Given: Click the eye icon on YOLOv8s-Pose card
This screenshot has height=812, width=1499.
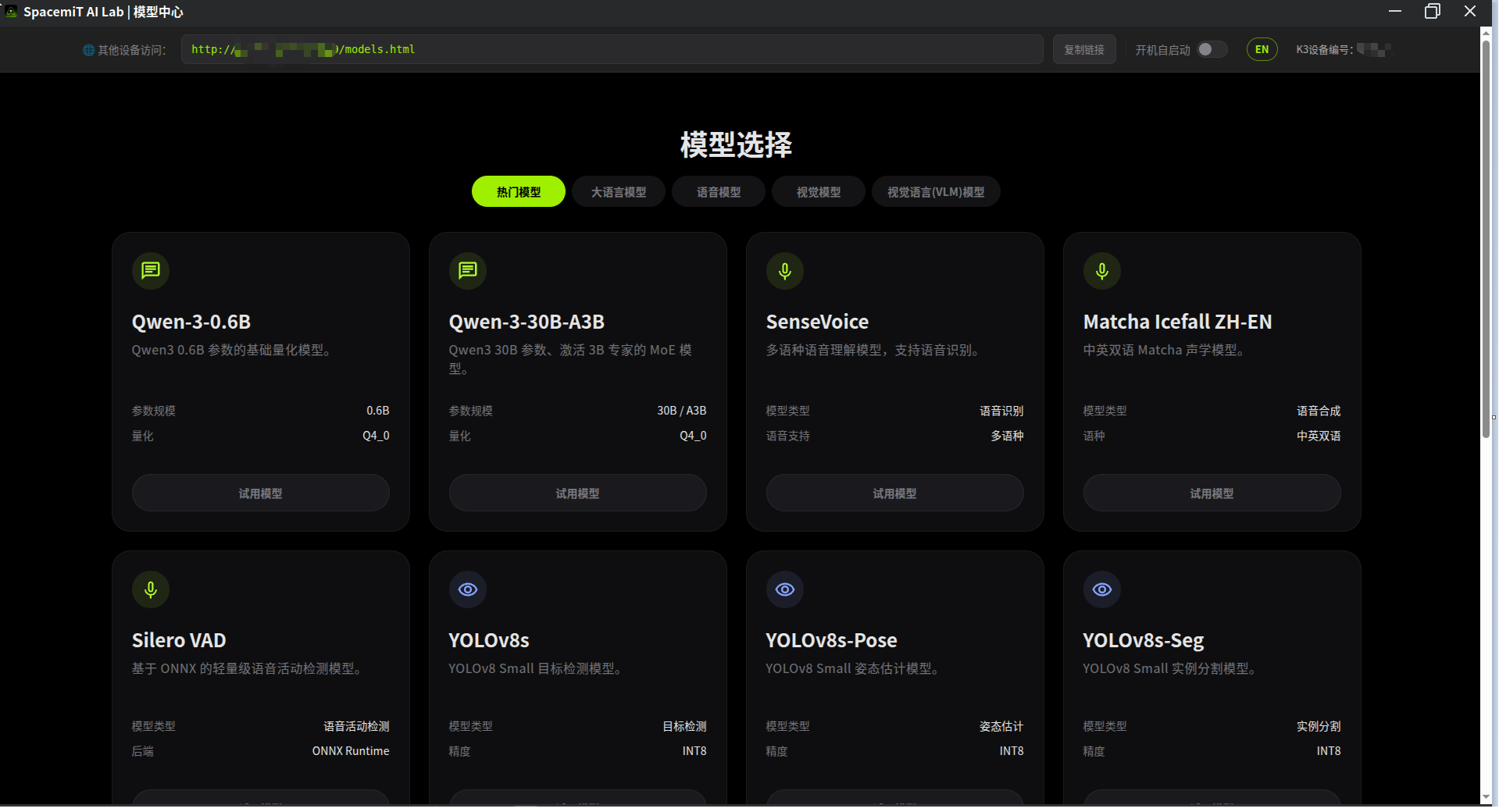Looking at the screenshot, I should pyautogui.click(x=785, y=589).
